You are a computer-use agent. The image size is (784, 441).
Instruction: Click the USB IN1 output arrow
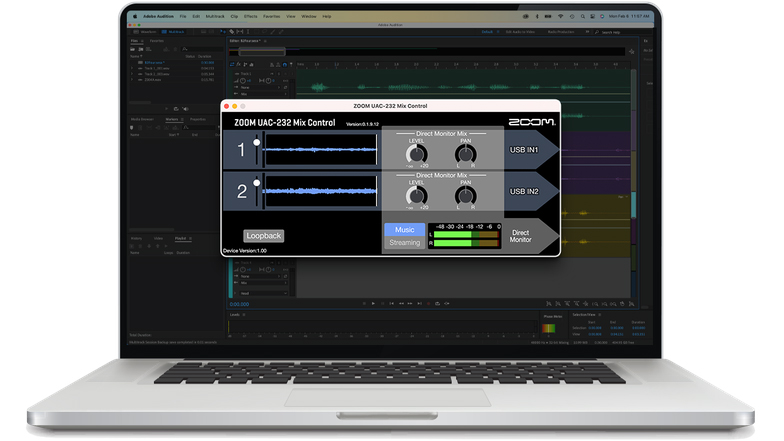tap(530, 150)
